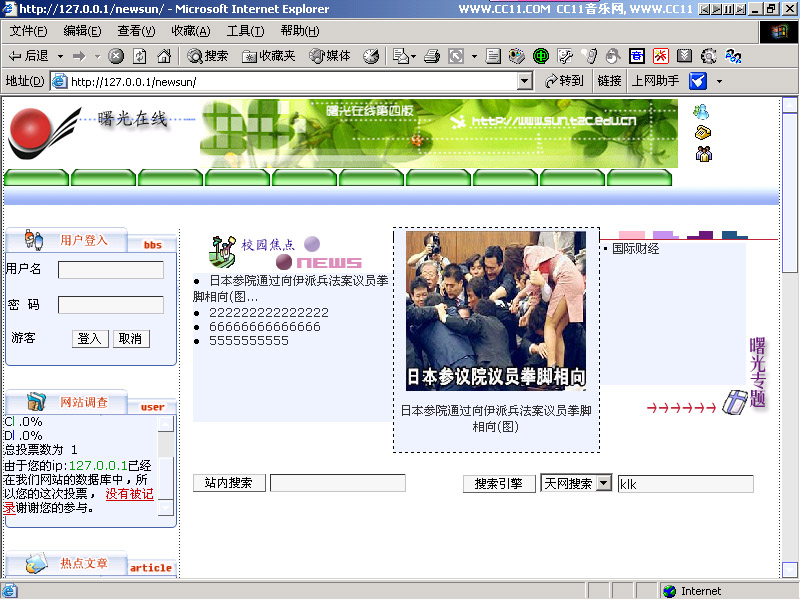Go to the browser Home page icon
The height and width of the screenshot is (600, 800).
pos(164,56)
